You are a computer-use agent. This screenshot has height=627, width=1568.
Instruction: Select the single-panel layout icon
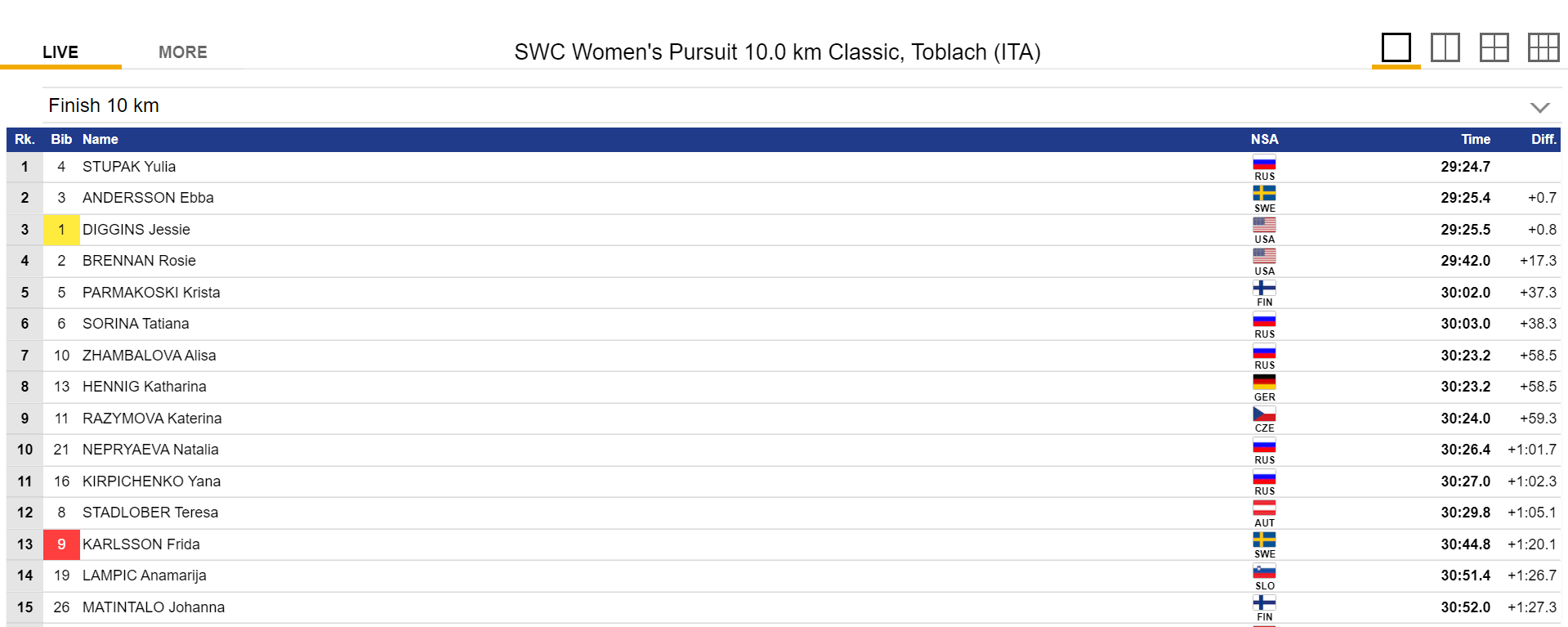pos(1396,47)
